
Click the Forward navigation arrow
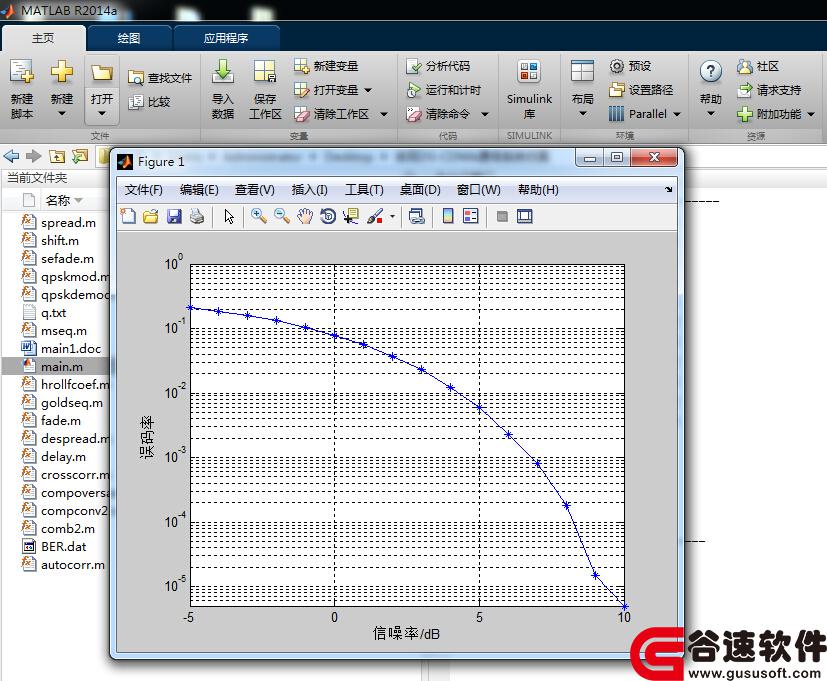[34, 156]
